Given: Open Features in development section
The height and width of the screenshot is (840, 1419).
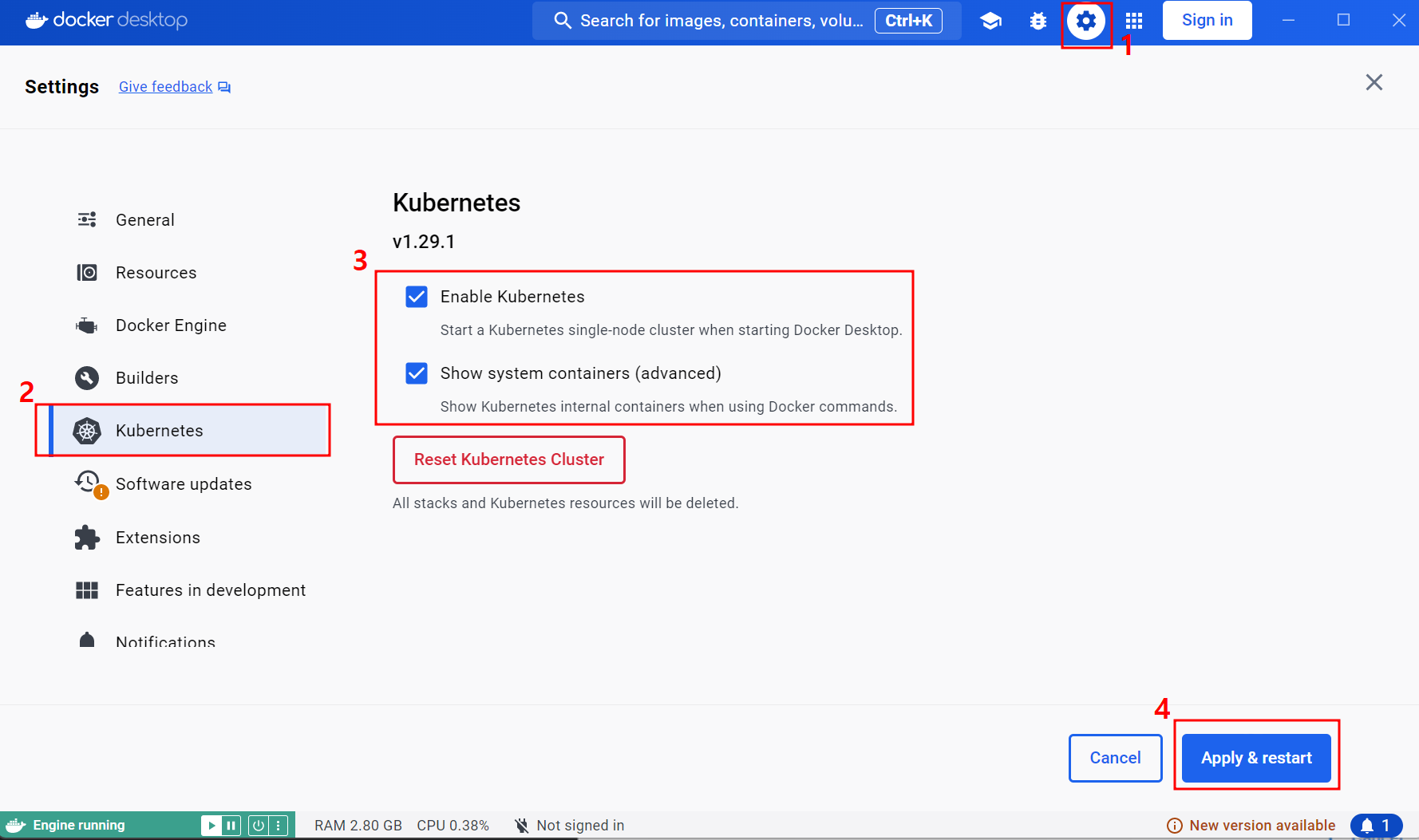Looking at the screenshot, I should point(188,590).
